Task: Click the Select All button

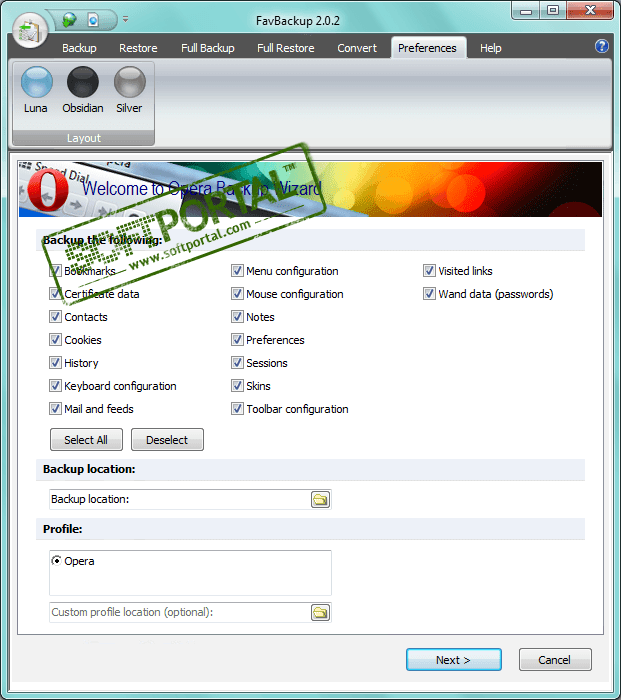Action: [x=86, y=440]
